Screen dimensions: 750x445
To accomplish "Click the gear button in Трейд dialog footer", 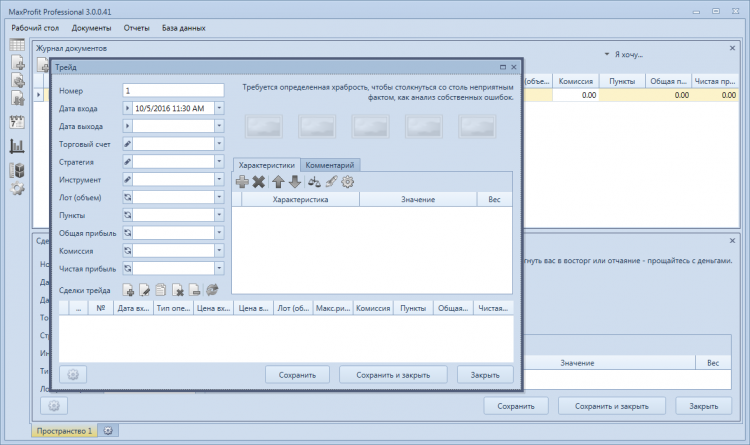I will pos(73,375).
